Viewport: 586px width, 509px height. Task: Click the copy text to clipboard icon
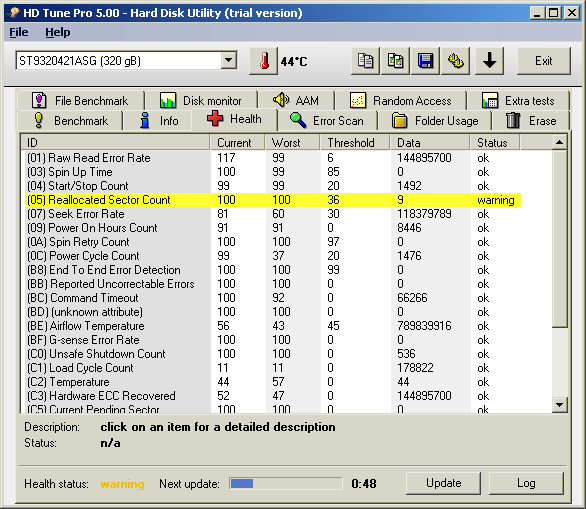(365, 61)
